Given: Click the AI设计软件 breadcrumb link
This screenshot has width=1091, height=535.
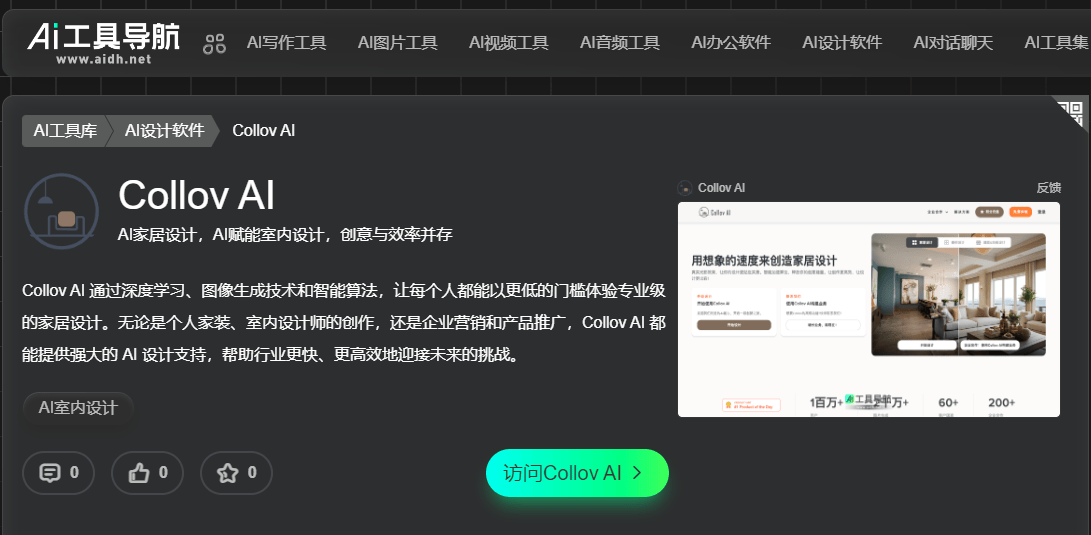Looking at the screenshot, I should click(164, 130).
